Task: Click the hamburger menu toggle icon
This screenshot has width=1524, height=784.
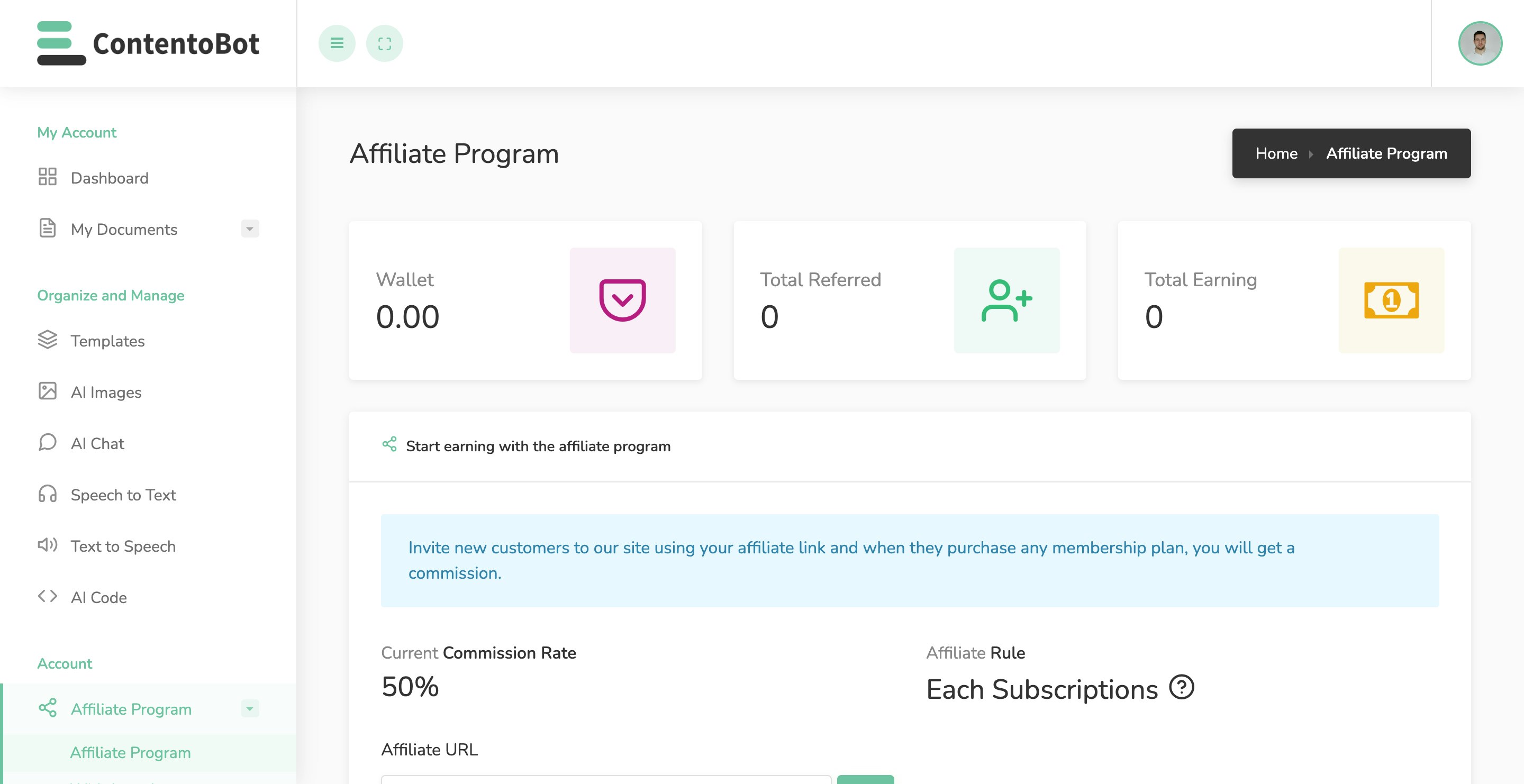Action: (337, 43)
